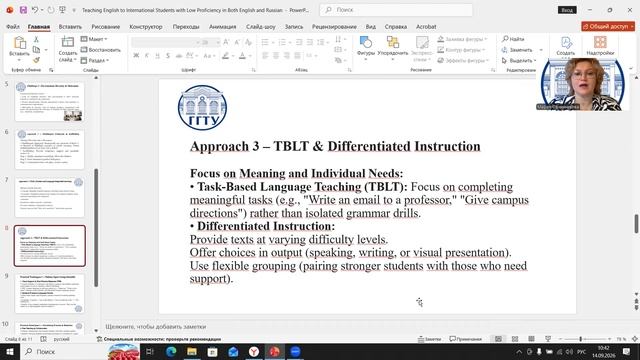640x360 pixels.
Task: Create a new slide via Создать слайд icon
Action: pyautogui.click(x=67, y=42)
